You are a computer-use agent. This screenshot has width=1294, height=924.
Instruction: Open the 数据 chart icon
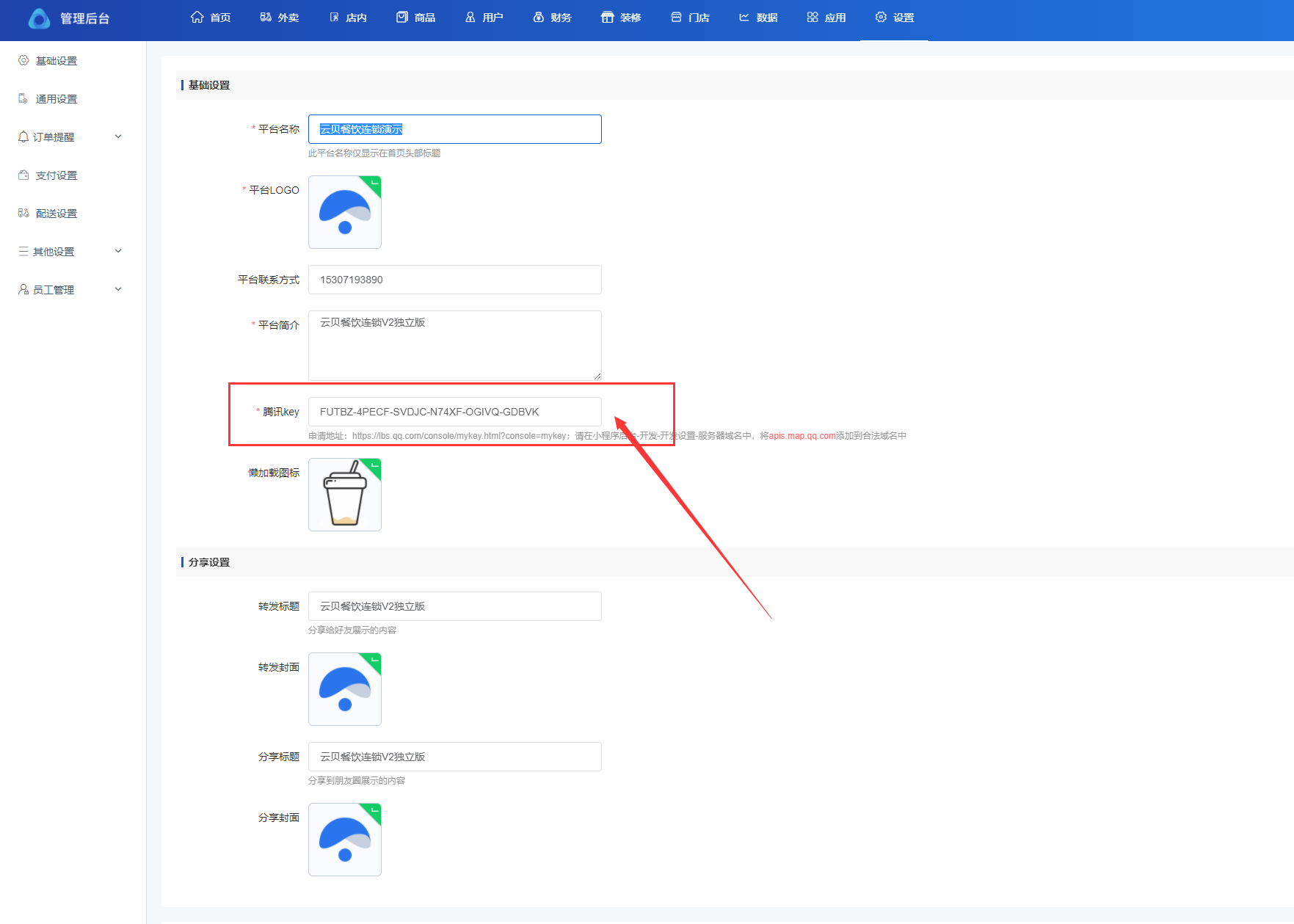pos(744,17)
